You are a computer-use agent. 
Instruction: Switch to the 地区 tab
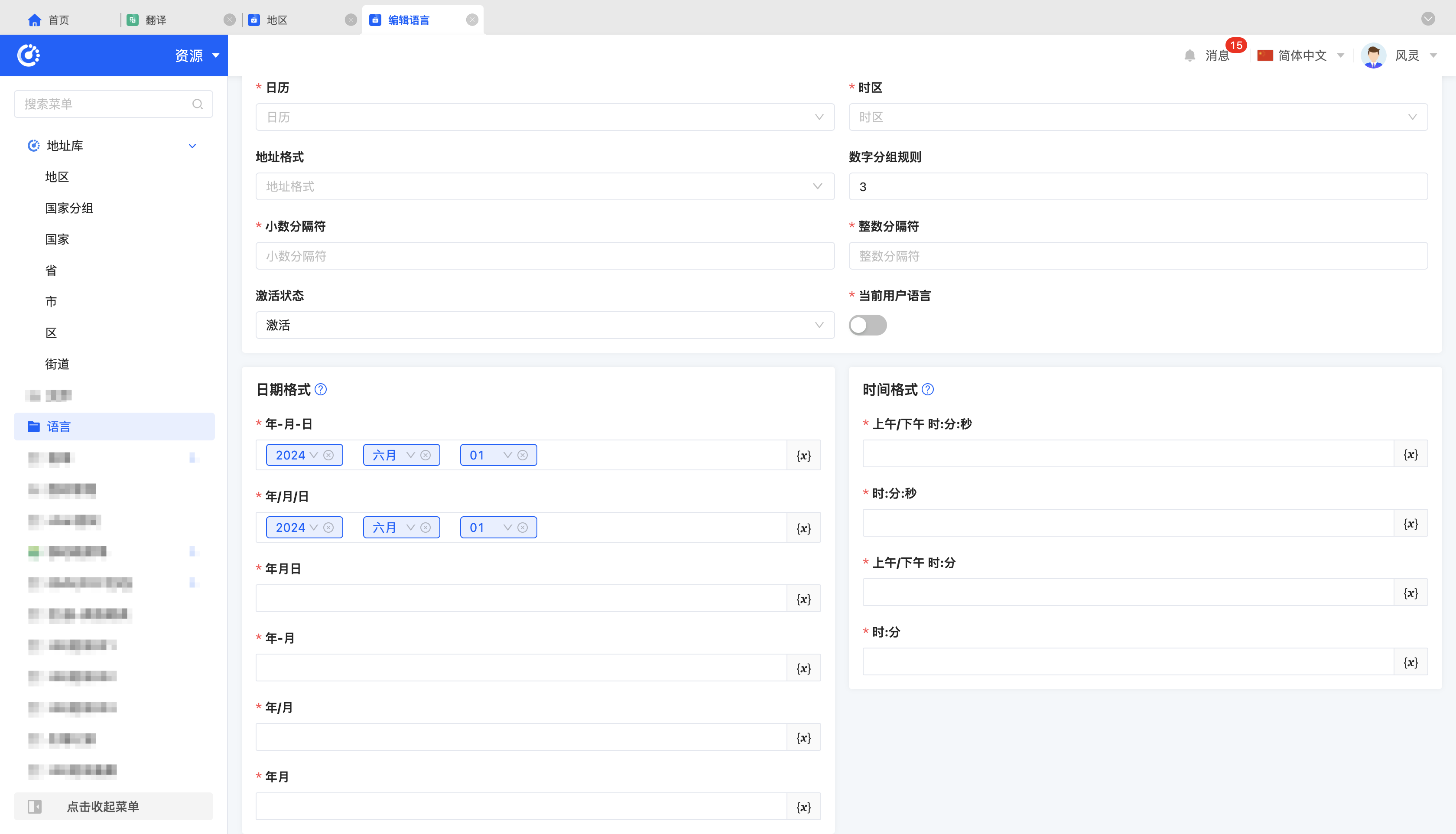(277, 20)
